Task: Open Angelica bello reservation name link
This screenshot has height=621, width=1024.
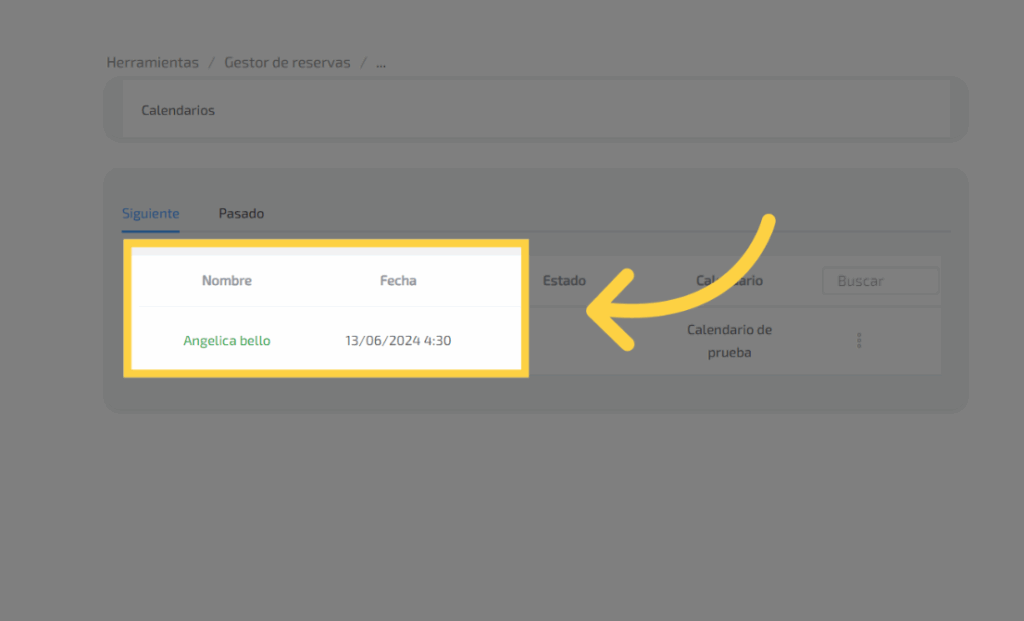Action: point(227,341)
